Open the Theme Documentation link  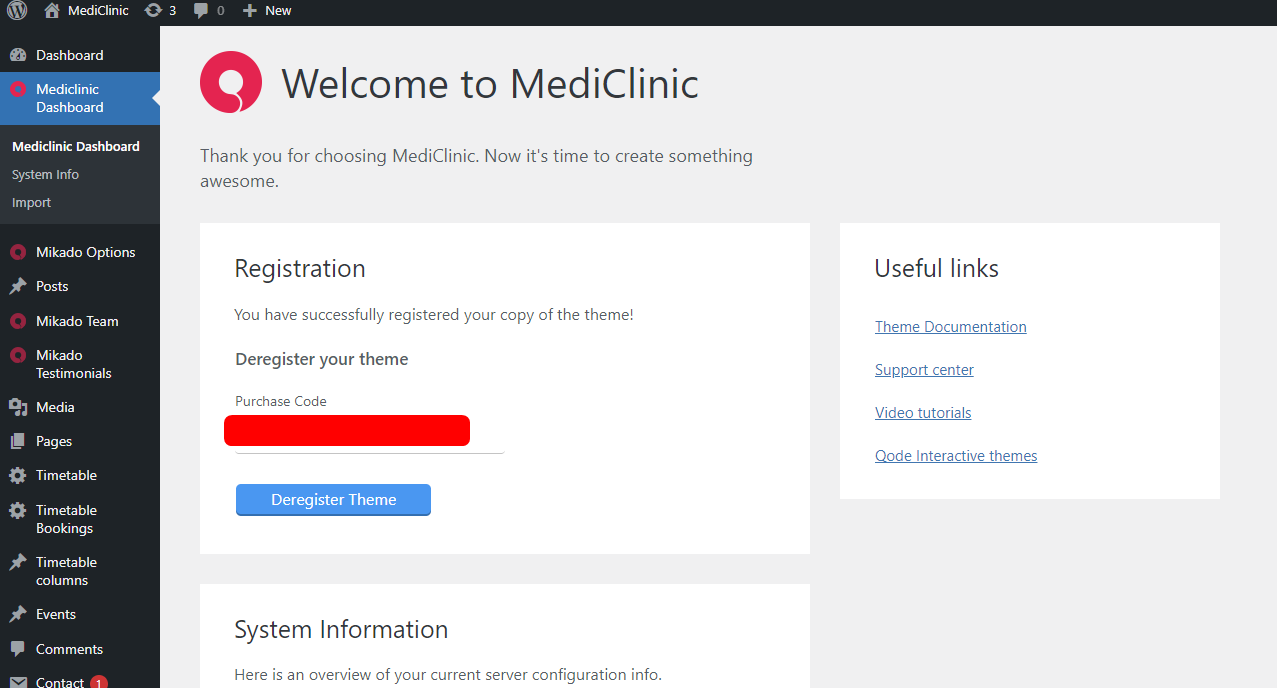click(950, 326)
